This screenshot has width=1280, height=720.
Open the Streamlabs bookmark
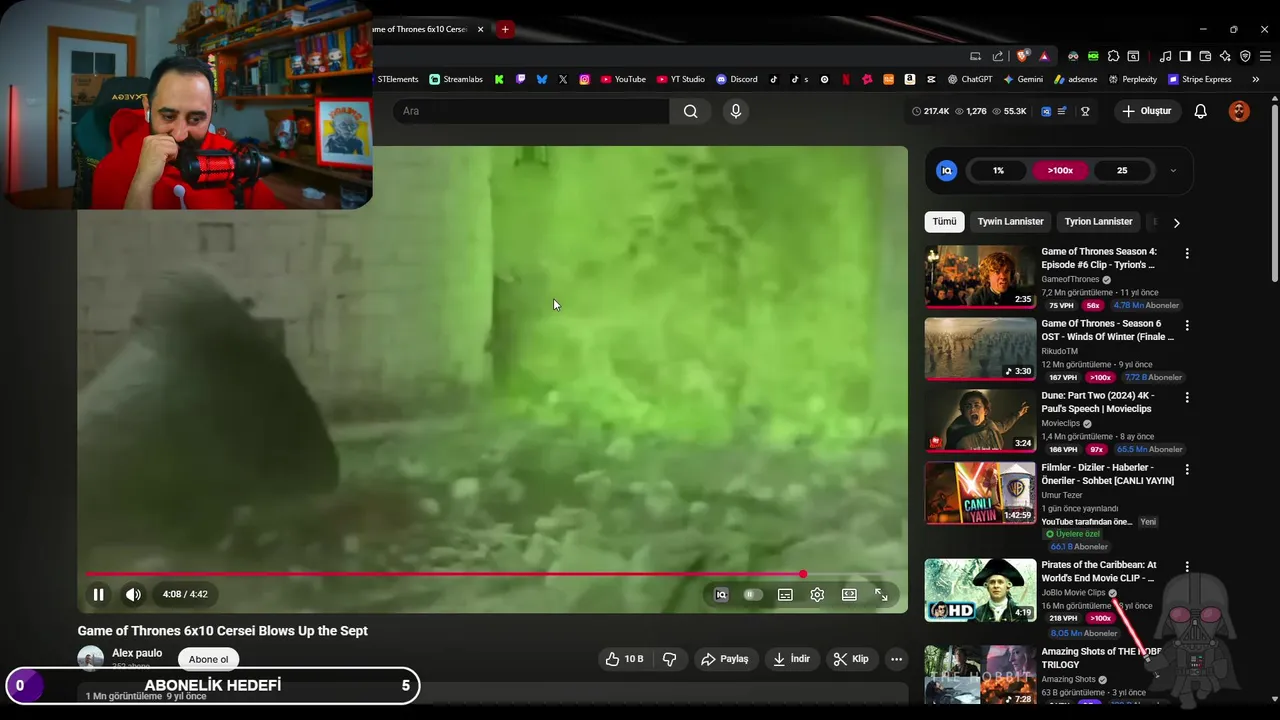456,79
